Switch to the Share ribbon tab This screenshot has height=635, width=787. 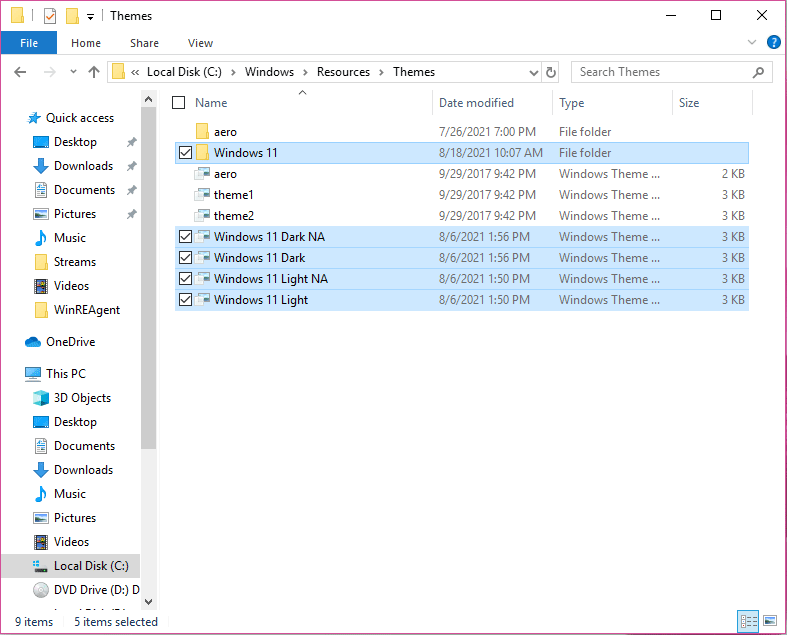click(x=144, y=43)
